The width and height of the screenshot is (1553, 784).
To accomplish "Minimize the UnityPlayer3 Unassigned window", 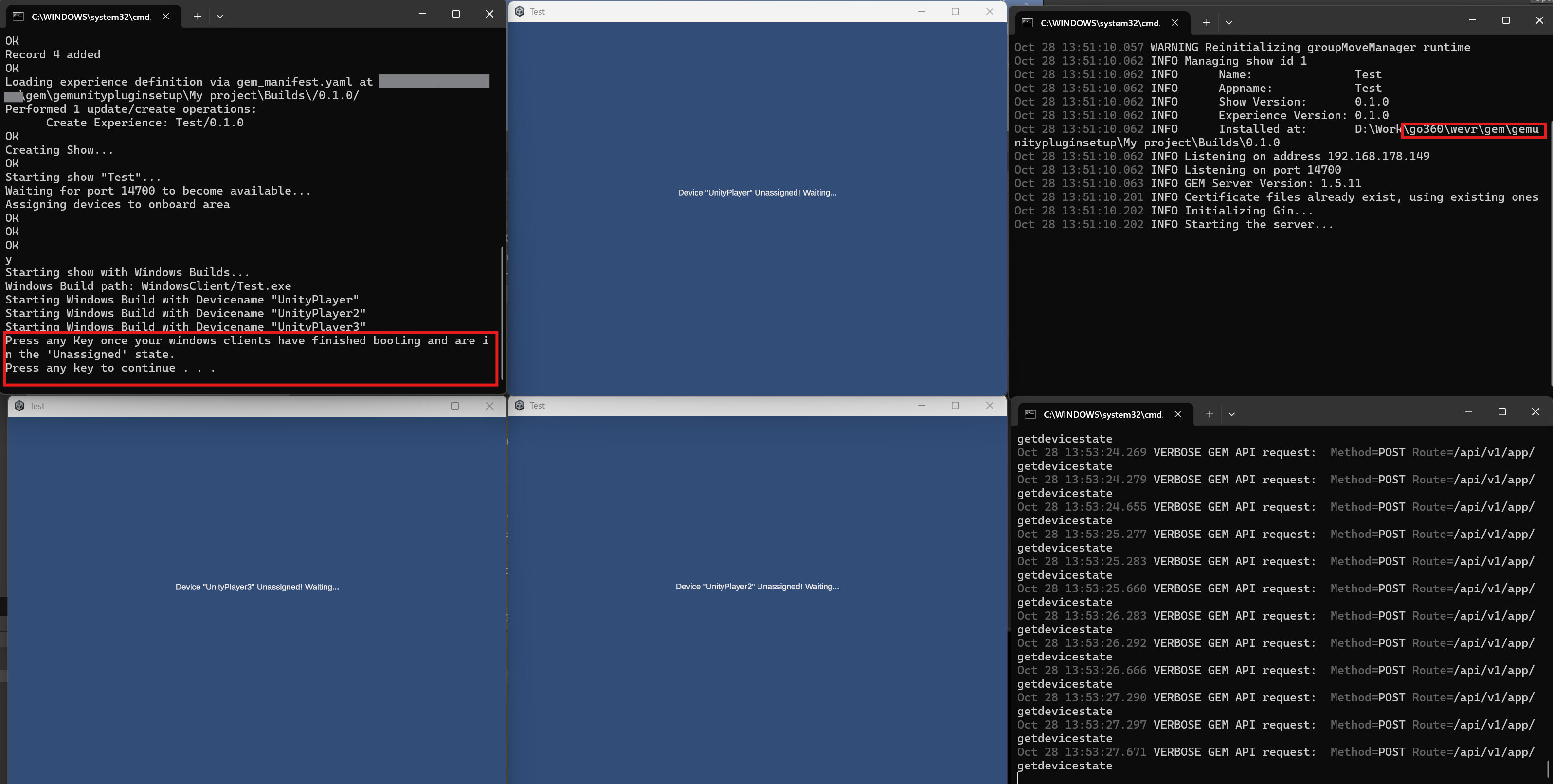I will [421, 406].
